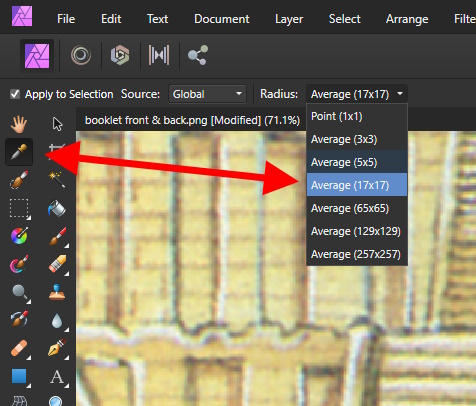Switch to the Liquify Persona
476x406 pixels.
(81, 55)
